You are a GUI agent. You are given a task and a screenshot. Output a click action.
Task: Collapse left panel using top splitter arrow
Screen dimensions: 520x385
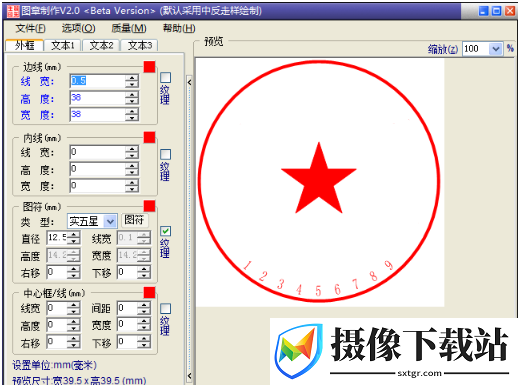(189, 82)
